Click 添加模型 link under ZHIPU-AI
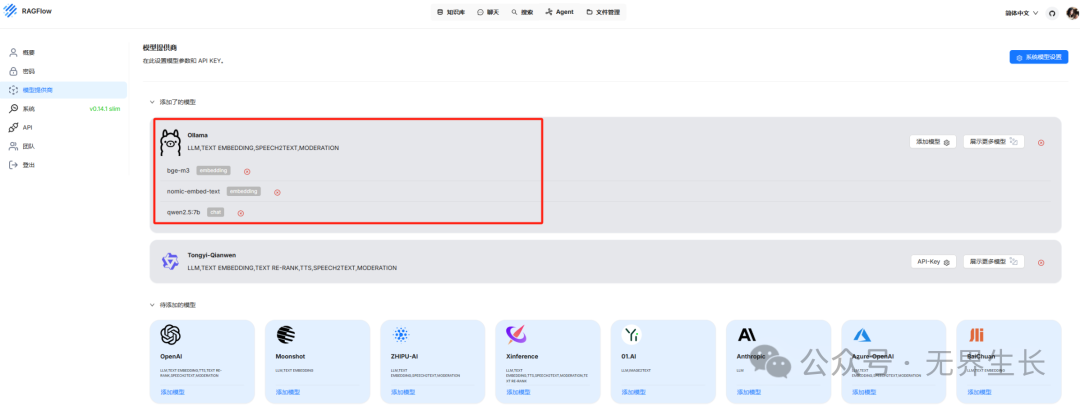The image size is (1080, 406). [x=403, y=392]
